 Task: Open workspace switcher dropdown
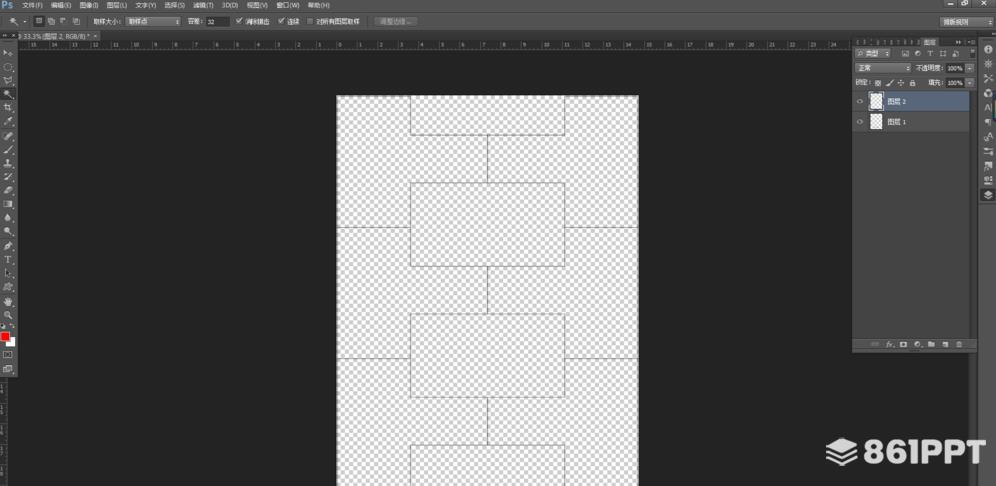pyautogui.click(x=966, y=22)
